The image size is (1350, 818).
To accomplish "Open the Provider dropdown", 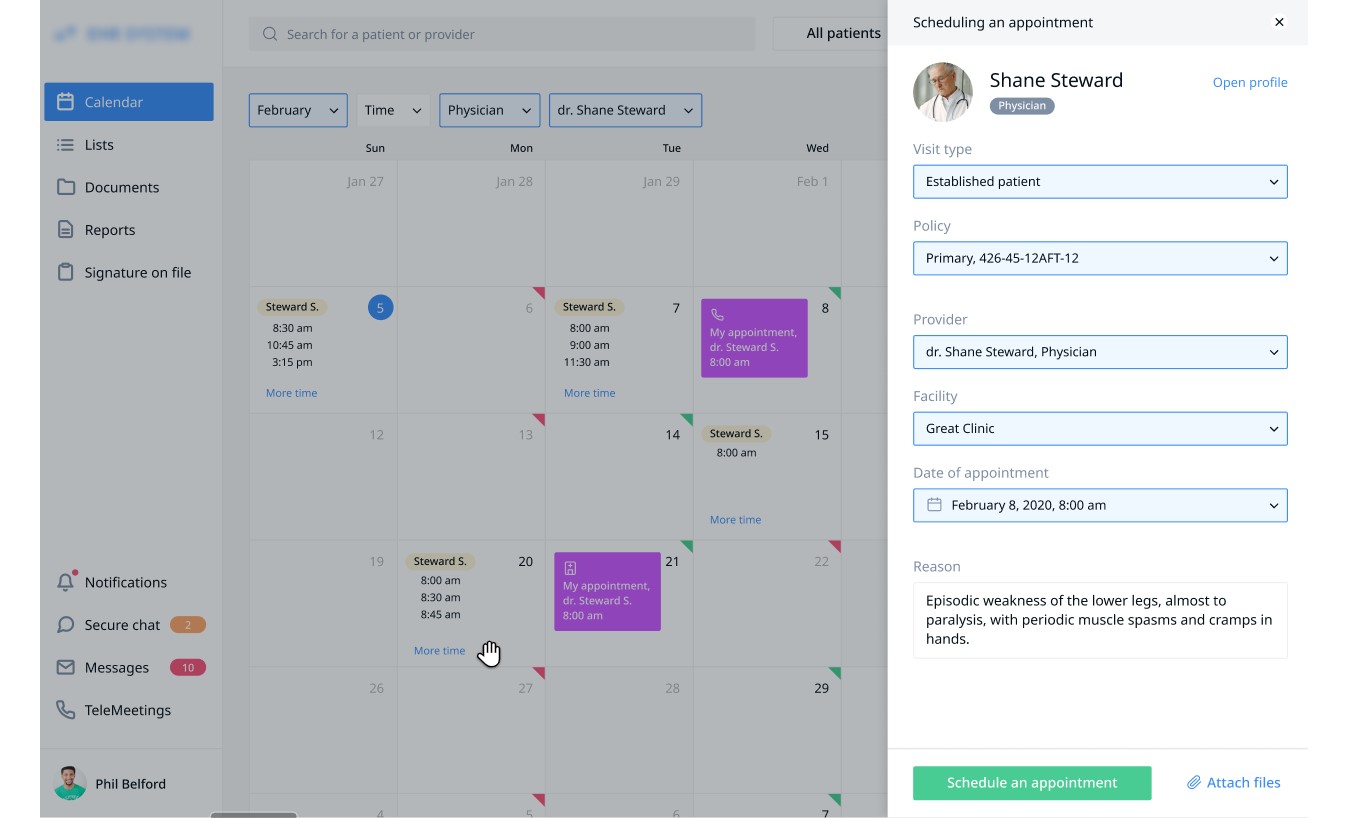I will [x=1100, y=352].
